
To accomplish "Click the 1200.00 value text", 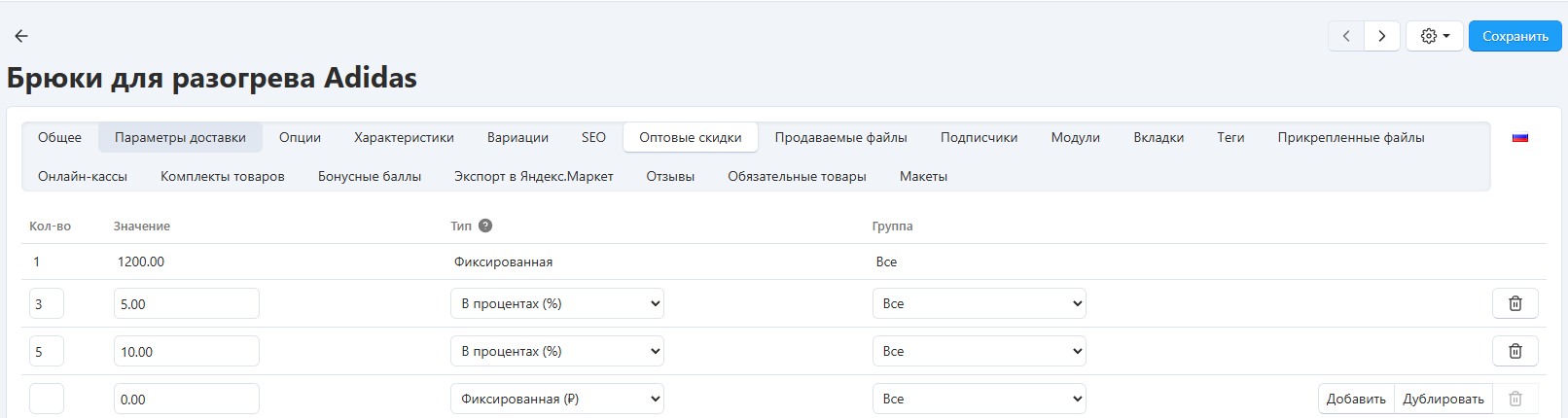I will (141, 261).
